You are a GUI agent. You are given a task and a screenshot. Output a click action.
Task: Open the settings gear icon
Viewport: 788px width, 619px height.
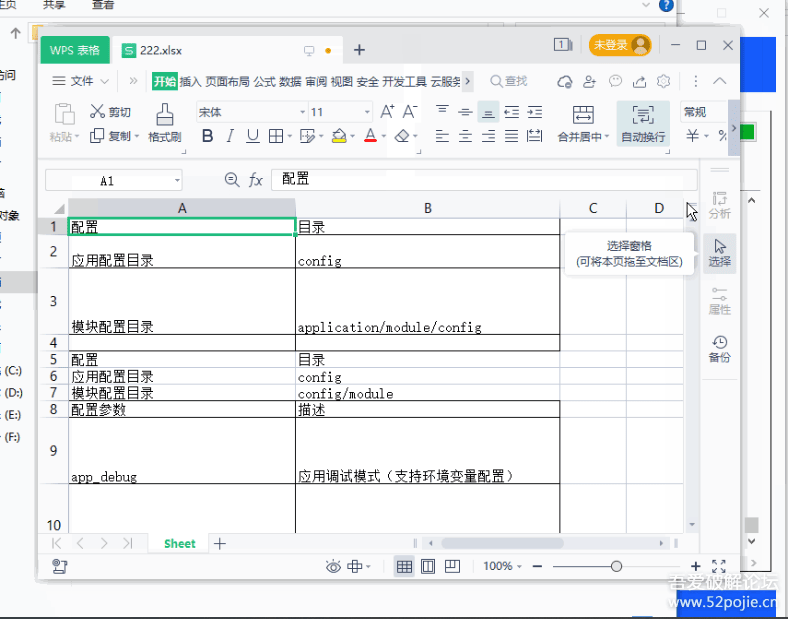[663, 81]
